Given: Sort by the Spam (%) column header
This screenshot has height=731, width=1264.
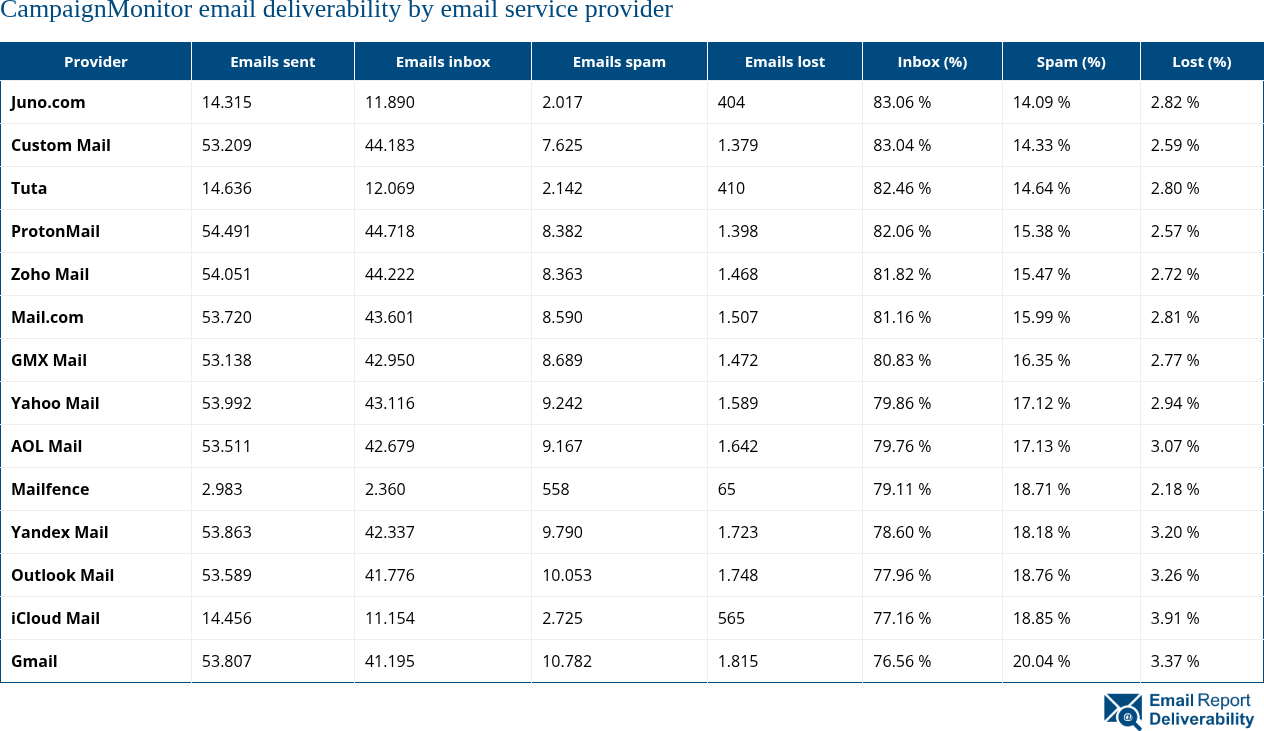Looking at the screenshot, I should pos(1070,61).
